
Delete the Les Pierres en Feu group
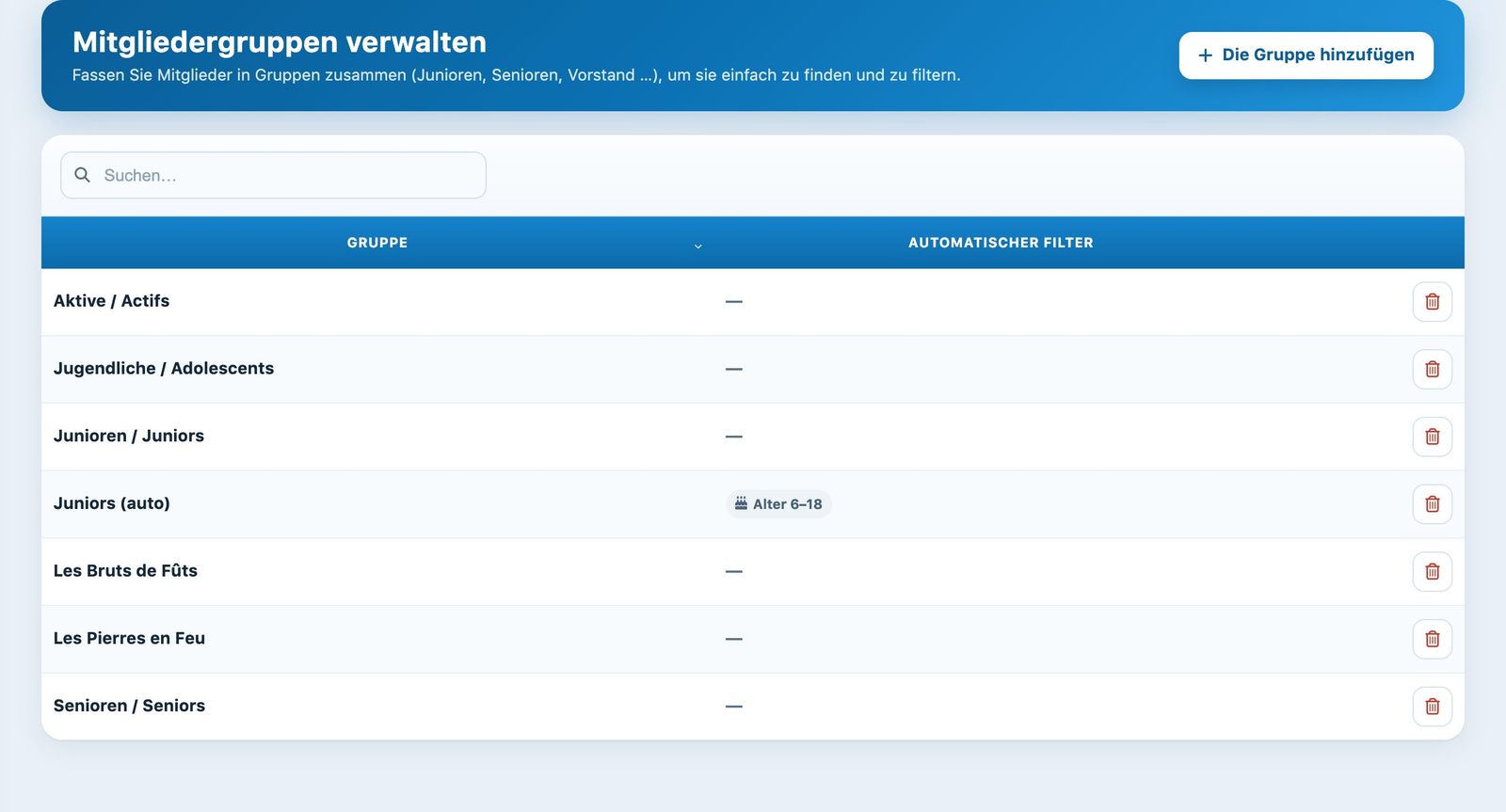(x=1432, y=639)
